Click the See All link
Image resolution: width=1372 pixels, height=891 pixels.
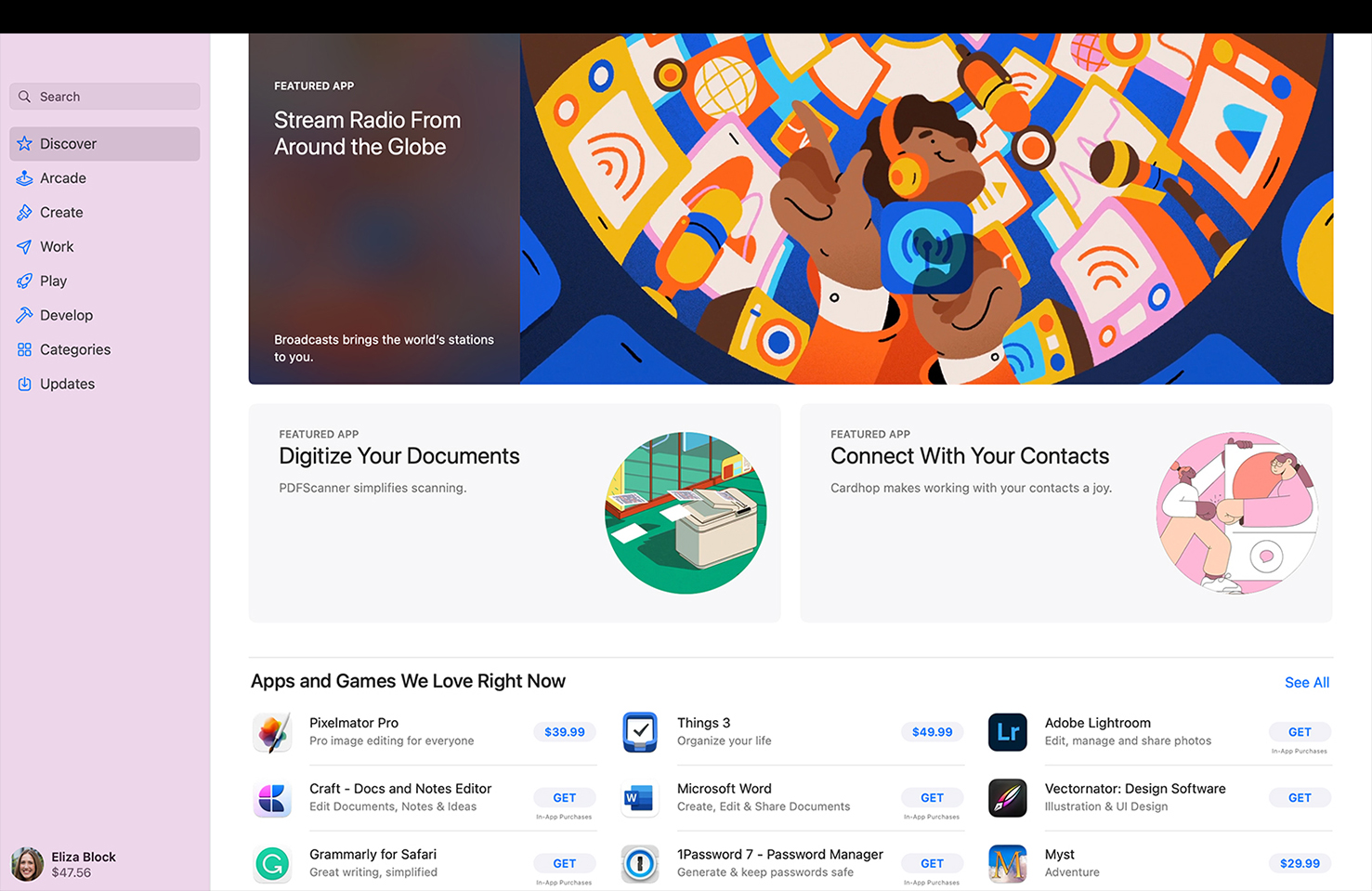[1307, 683]
